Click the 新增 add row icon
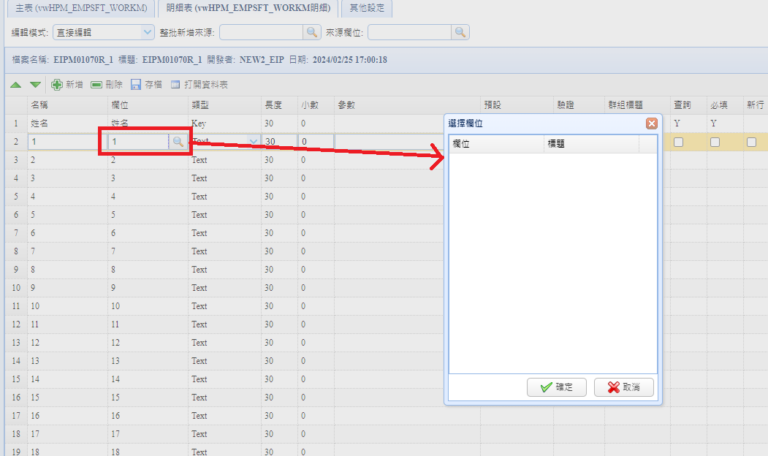768x456 pixels. pyautogui.click(x=57, y=86)
